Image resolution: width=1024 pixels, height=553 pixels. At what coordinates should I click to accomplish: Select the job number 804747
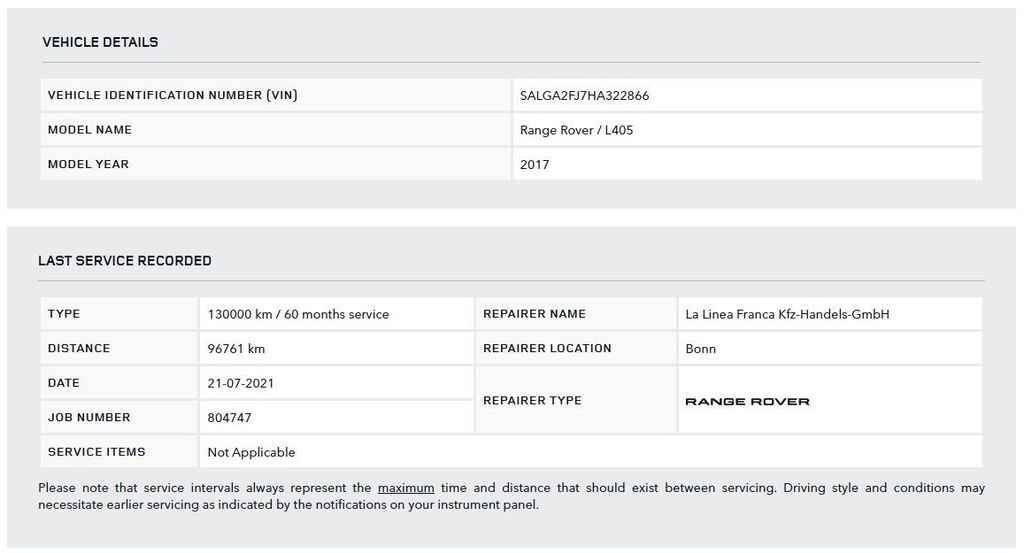click(229, 418)
